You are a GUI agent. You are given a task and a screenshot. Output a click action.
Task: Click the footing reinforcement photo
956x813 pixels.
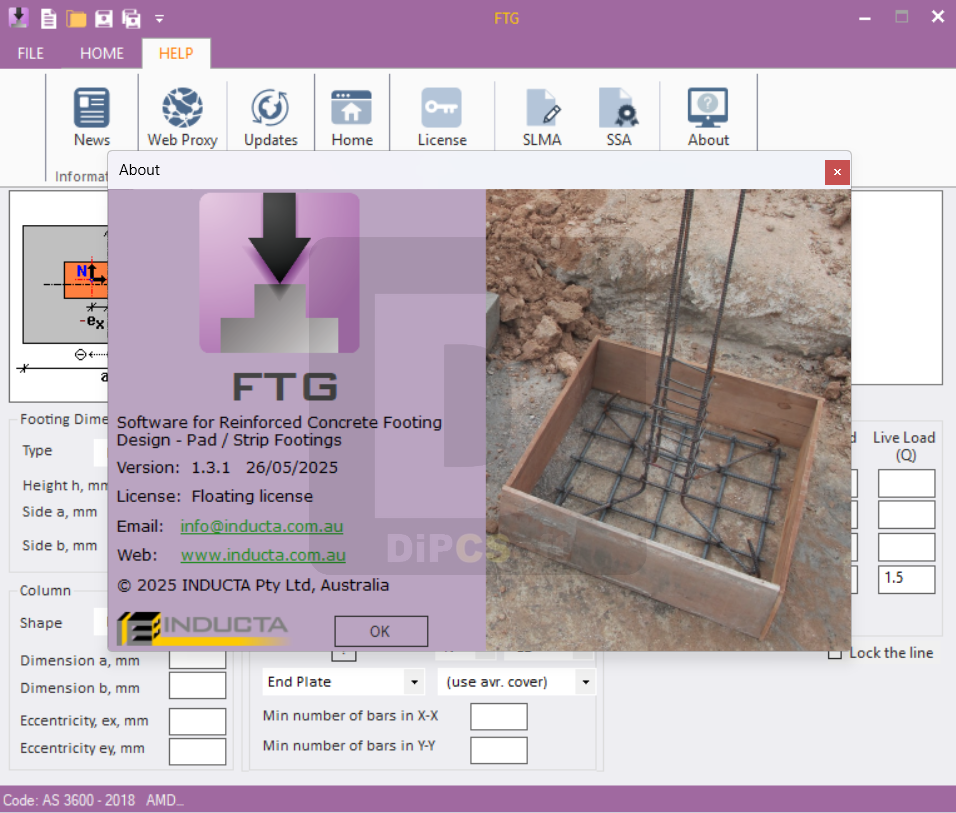[x=668, y=420]
